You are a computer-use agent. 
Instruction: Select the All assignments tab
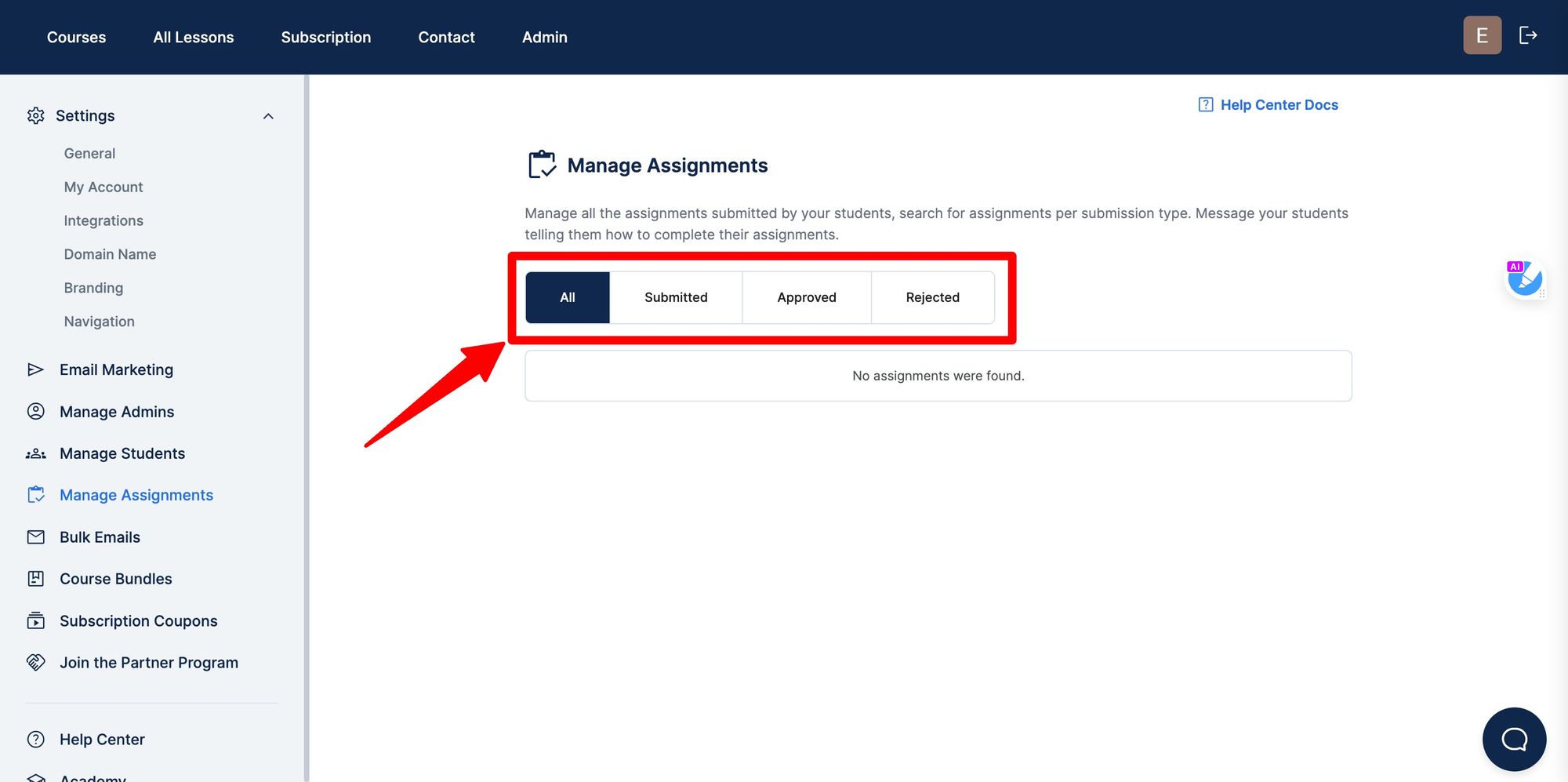(x=568, y=297)
